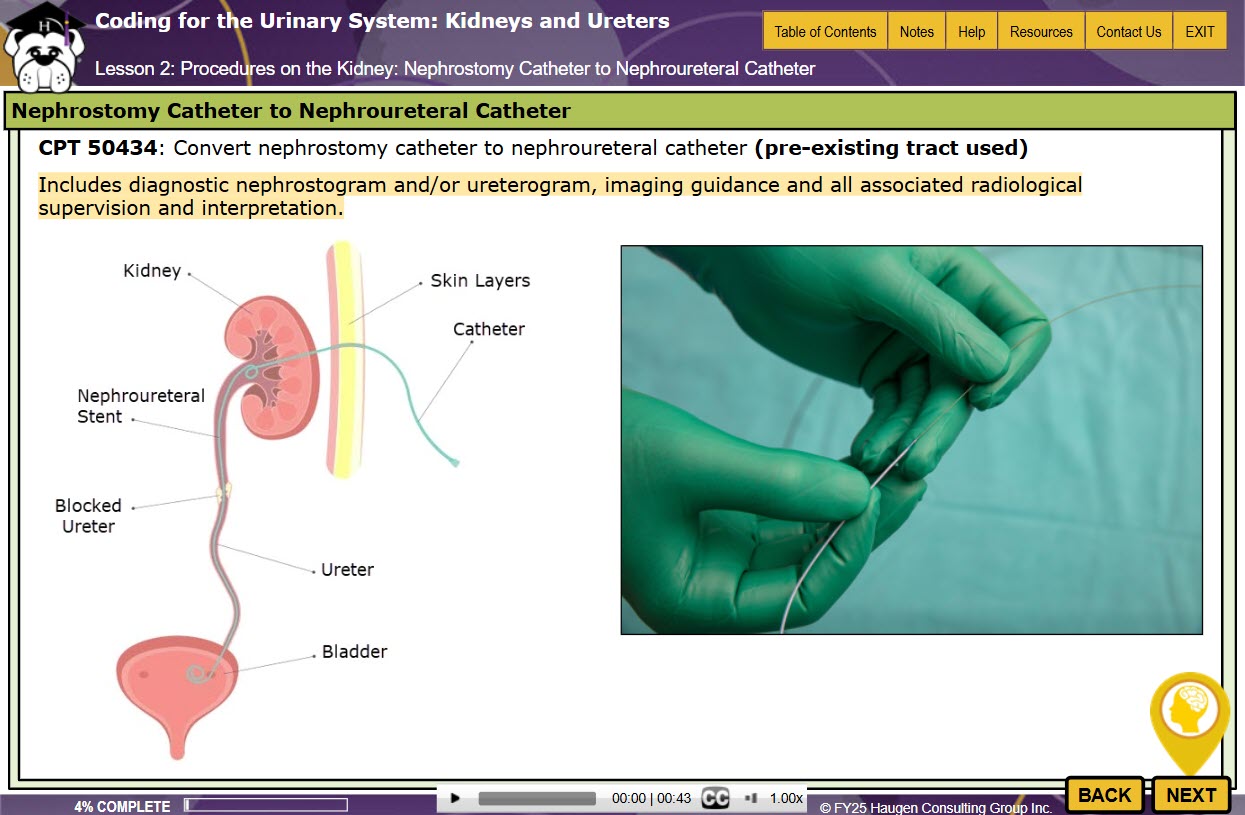Click the bladder in the diagram

[178, 680]
